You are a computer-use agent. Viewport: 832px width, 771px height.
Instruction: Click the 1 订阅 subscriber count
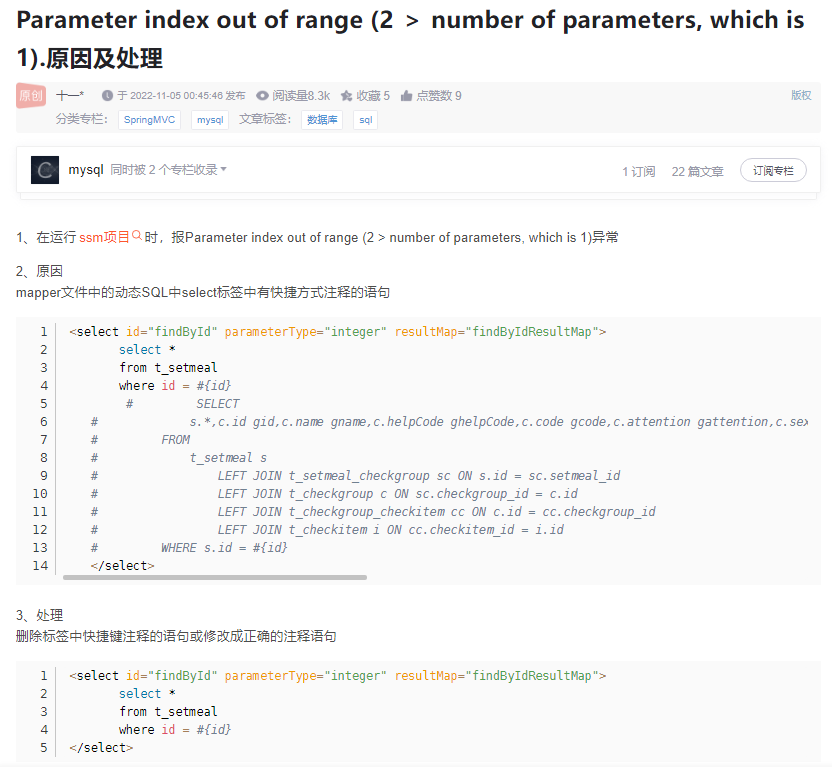click(638, 171)
